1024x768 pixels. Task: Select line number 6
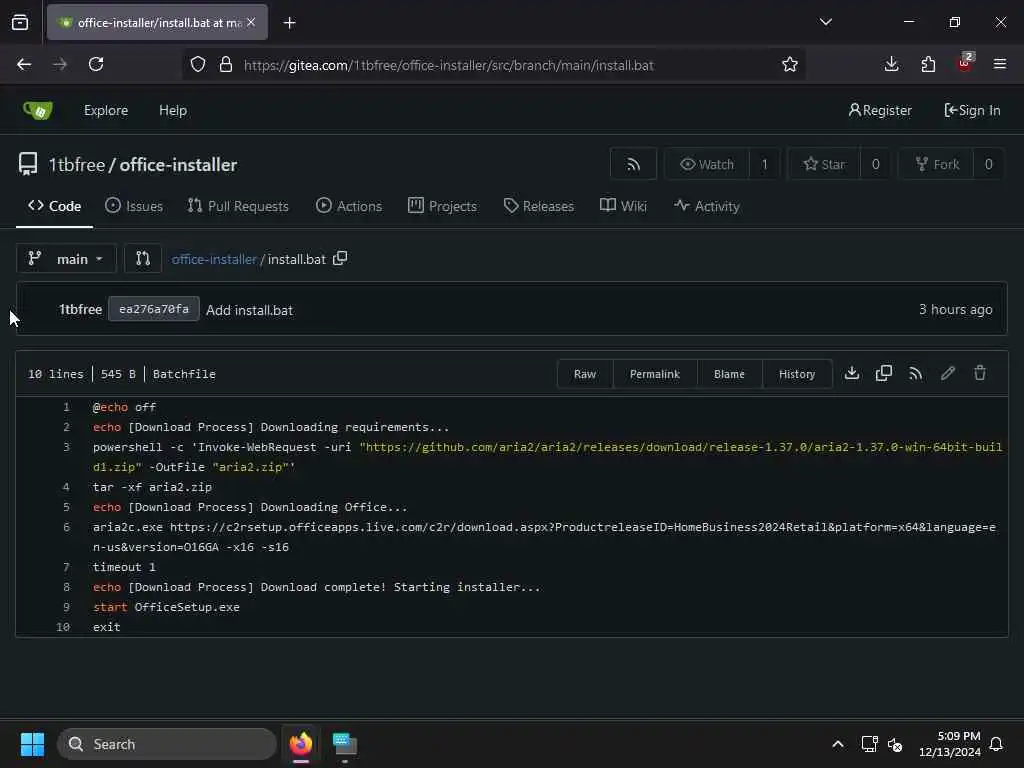click(66, 527)
